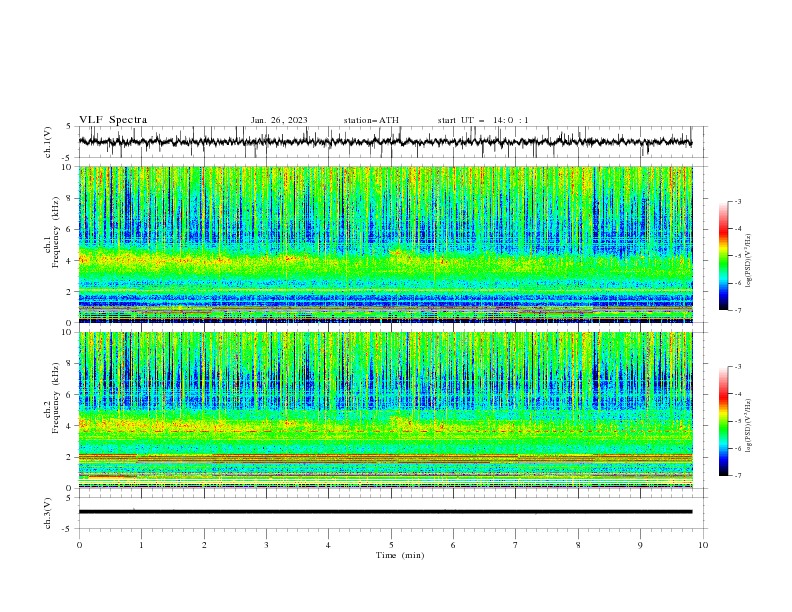Click the 'Time (min)' axis label

400,555
